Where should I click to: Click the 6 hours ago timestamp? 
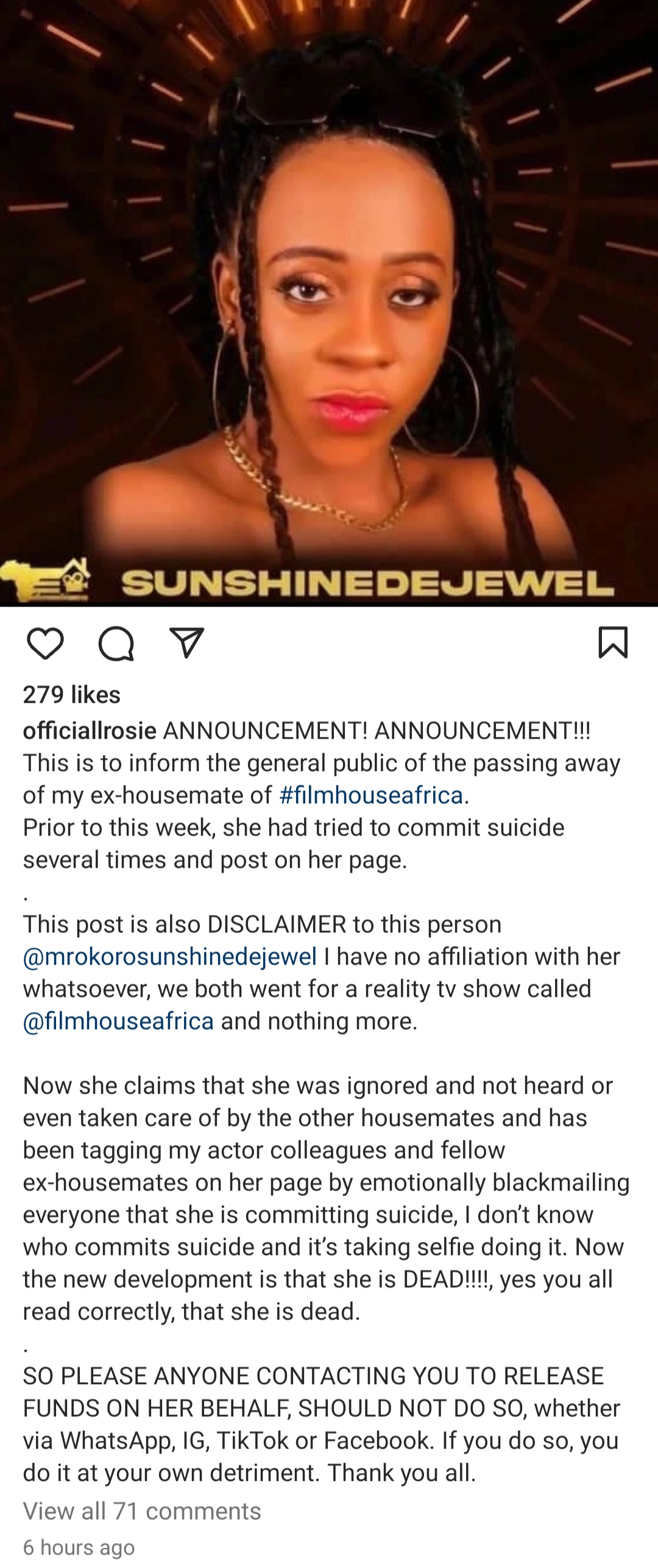coord(79,1547)
